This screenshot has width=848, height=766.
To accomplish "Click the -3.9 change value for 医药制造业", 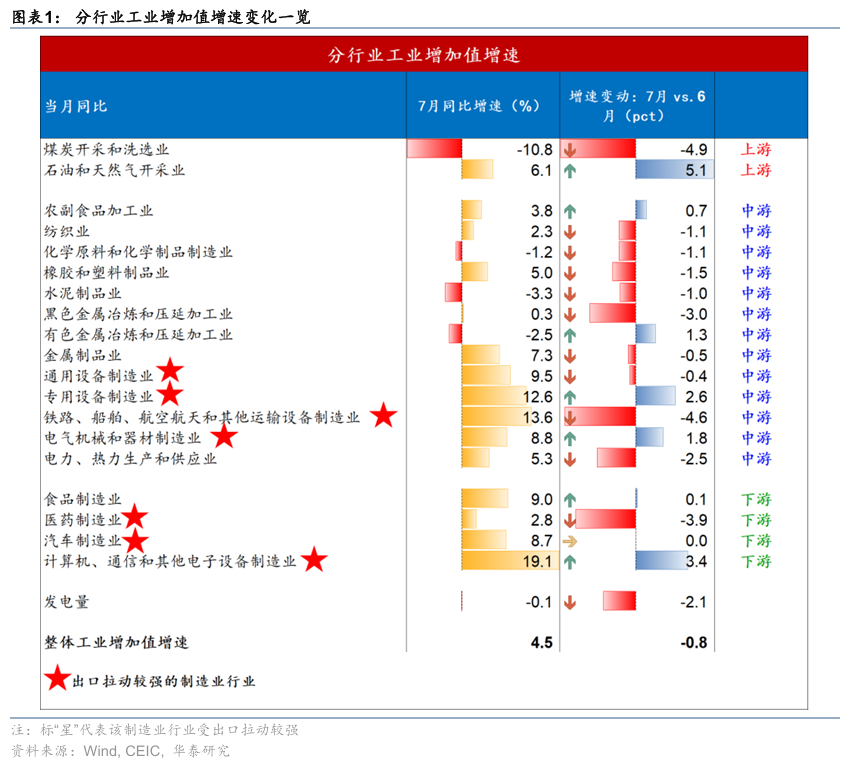I will click(x=693, y=520).
